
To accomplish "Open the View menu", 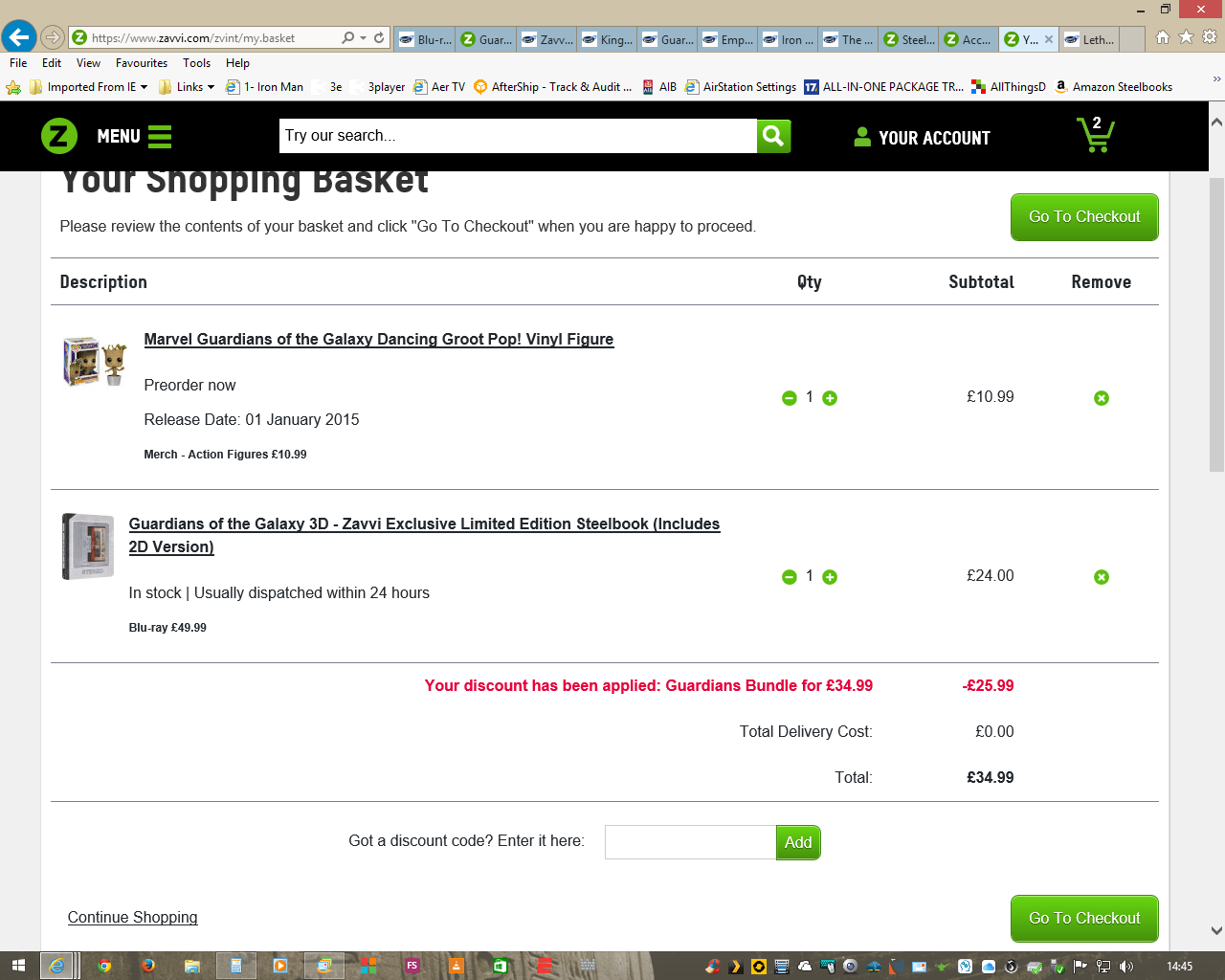I will [88, 63].
